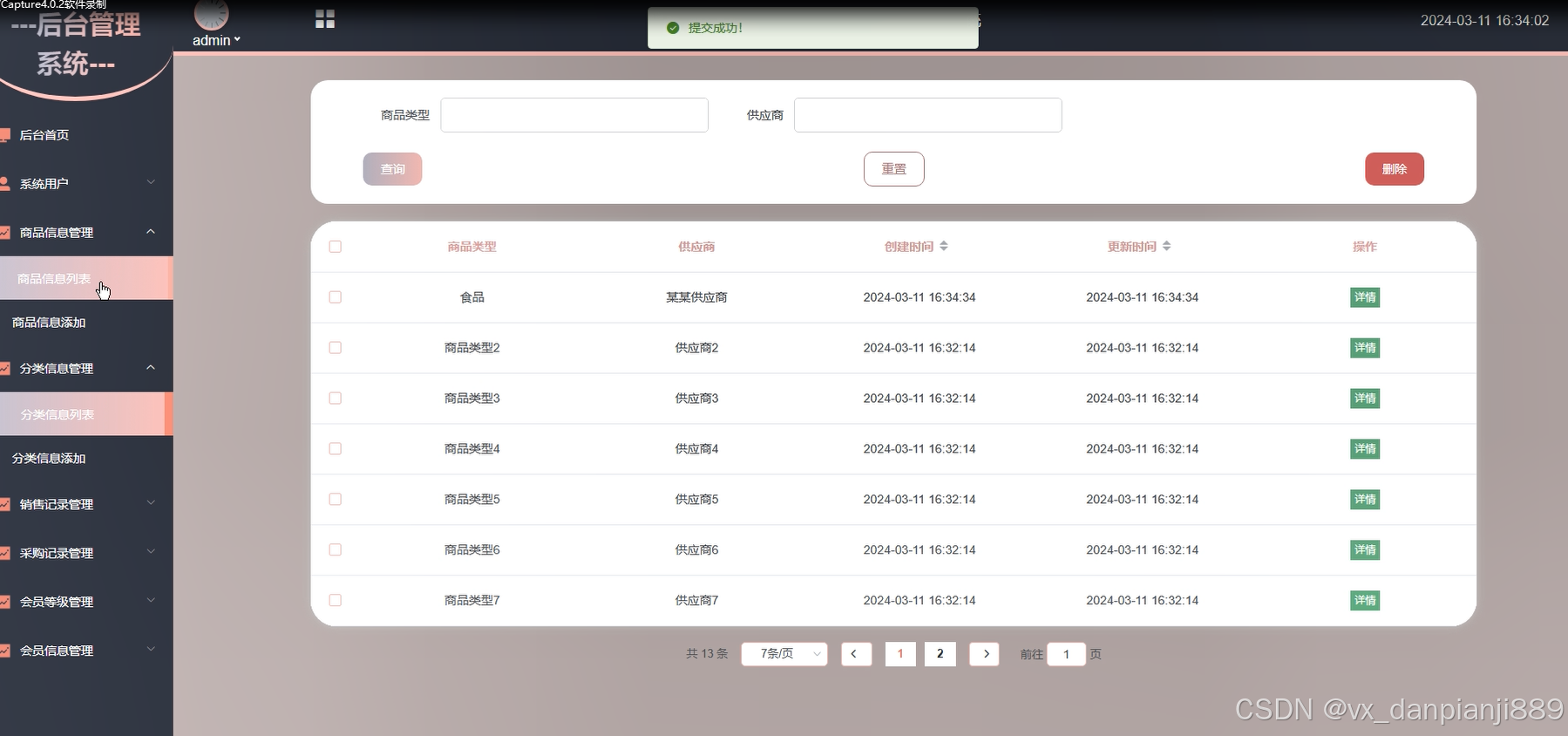Expand the 系统用户 menu chevron

click(x=151, y=182)
